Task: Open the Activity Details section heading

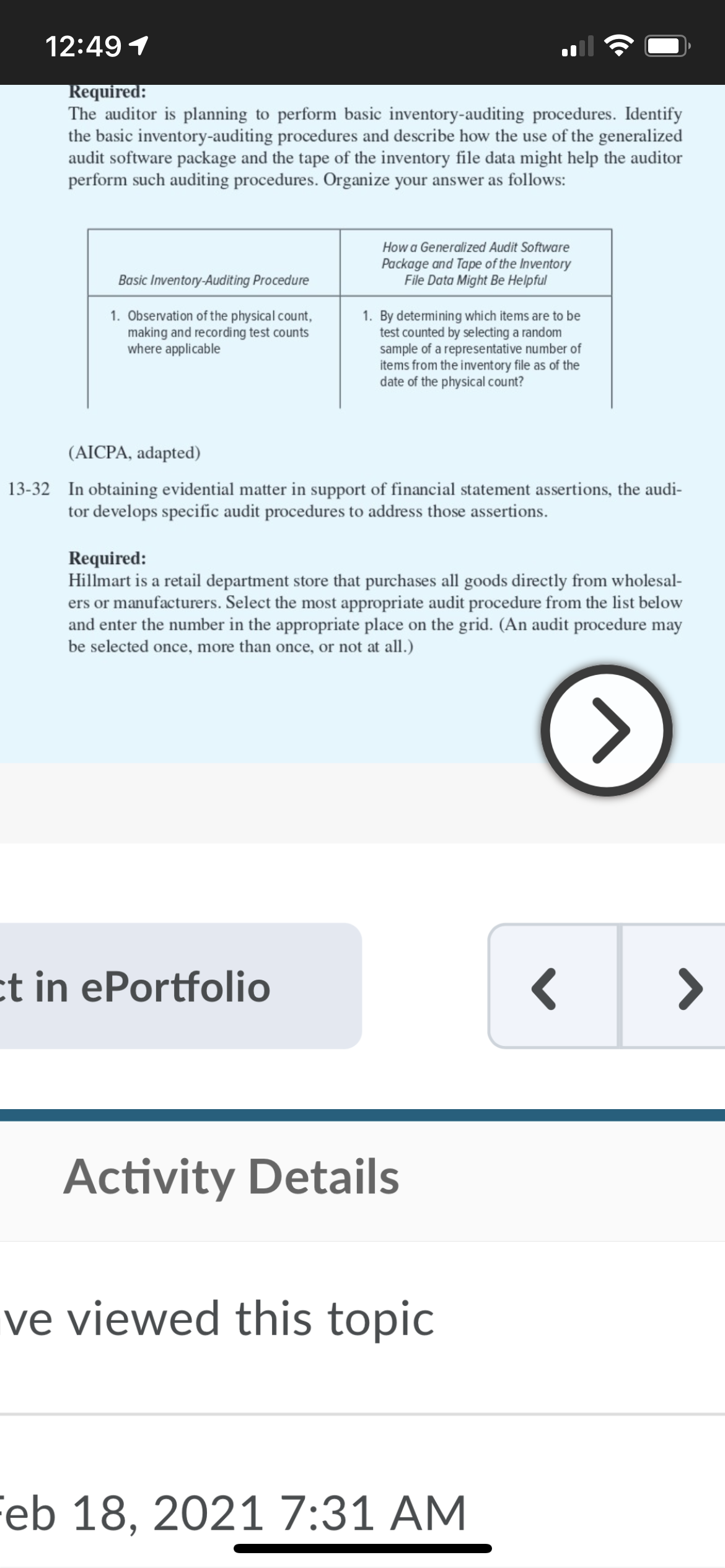Action: (x=231, y=1177)
